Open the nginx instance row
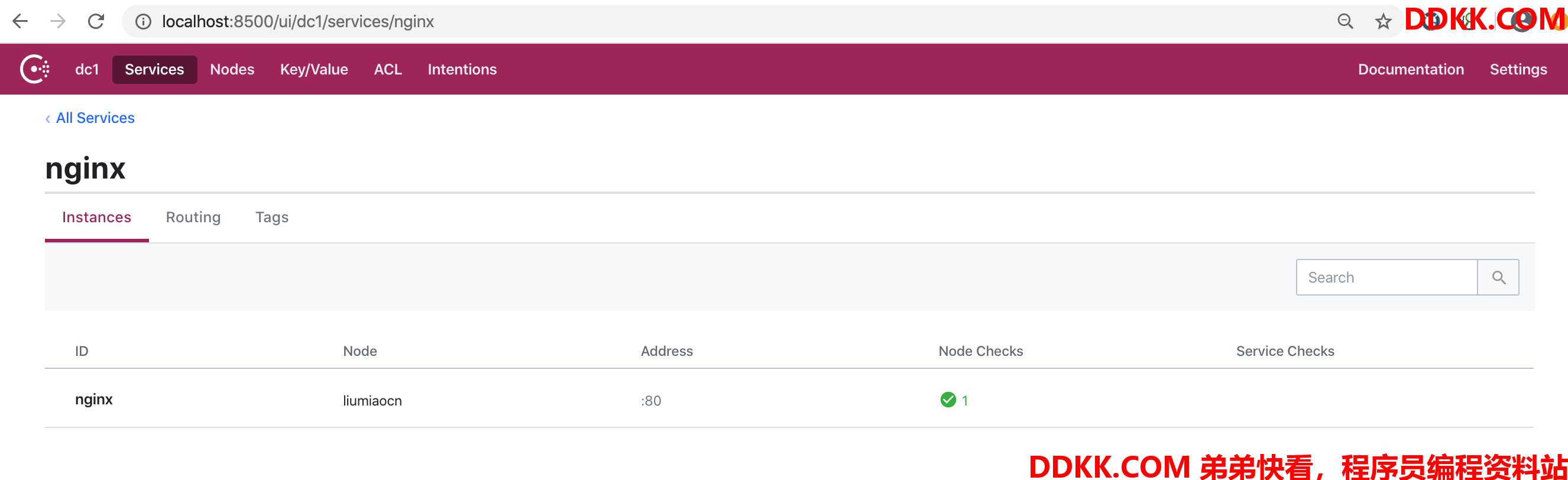This screenshot has width=1568, height=480. pos(94,400)
